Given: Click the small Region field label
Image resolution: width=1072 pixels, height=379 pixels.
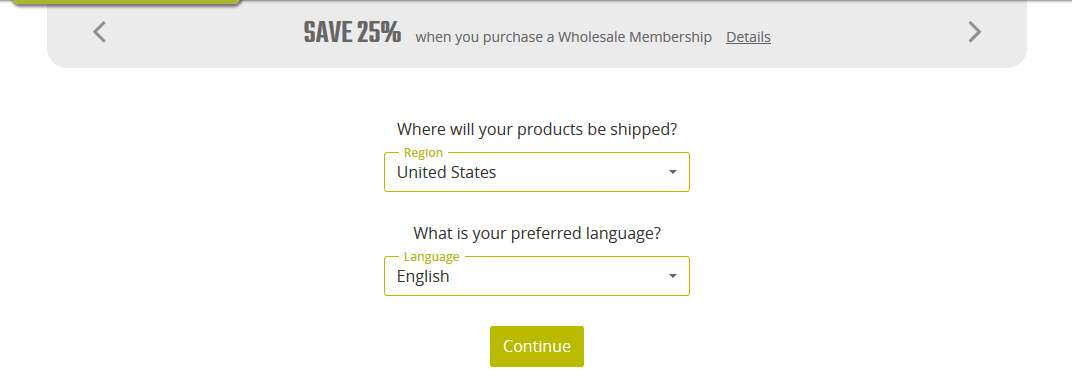Looking at the screenshot, I should 423,153.
